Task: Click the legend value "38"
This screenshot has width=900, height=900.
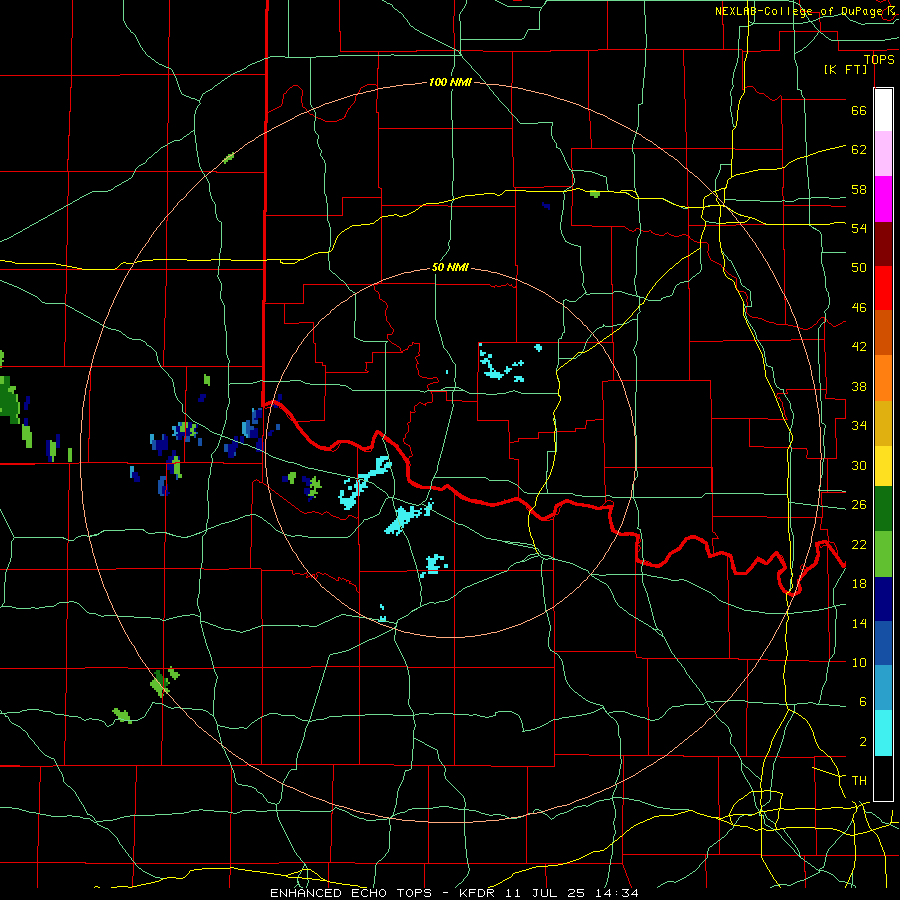Action: click(859, 386)
